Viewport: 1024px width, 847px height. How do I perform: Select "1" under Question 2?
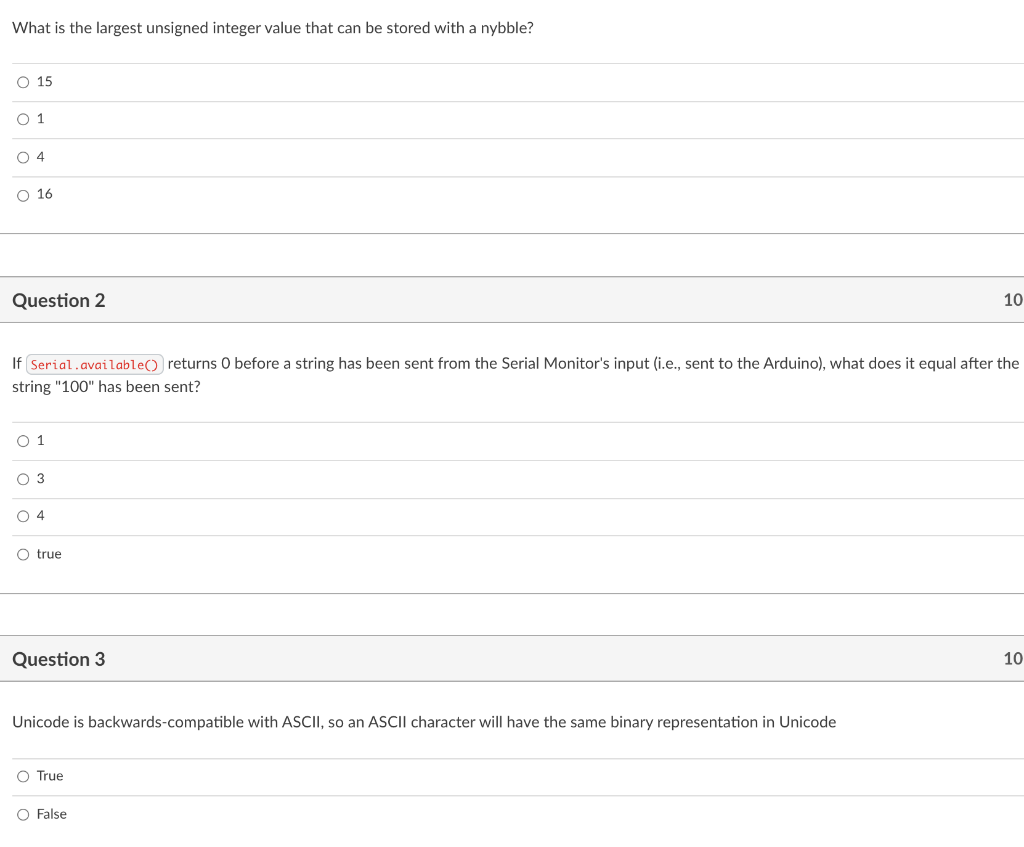[x=23, y=440]
